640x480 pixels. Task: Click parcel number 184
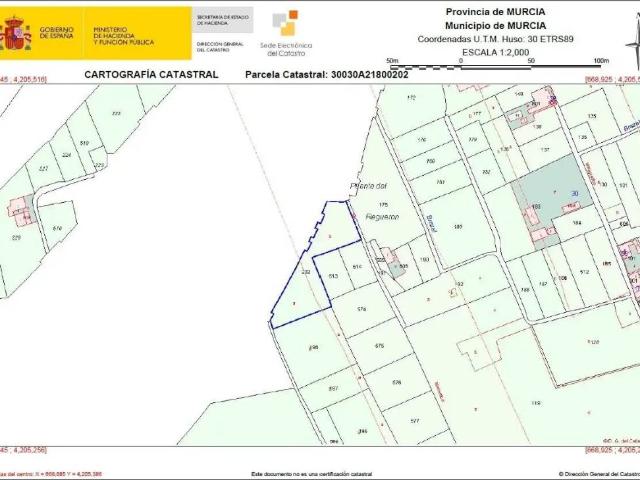(577, 223)
